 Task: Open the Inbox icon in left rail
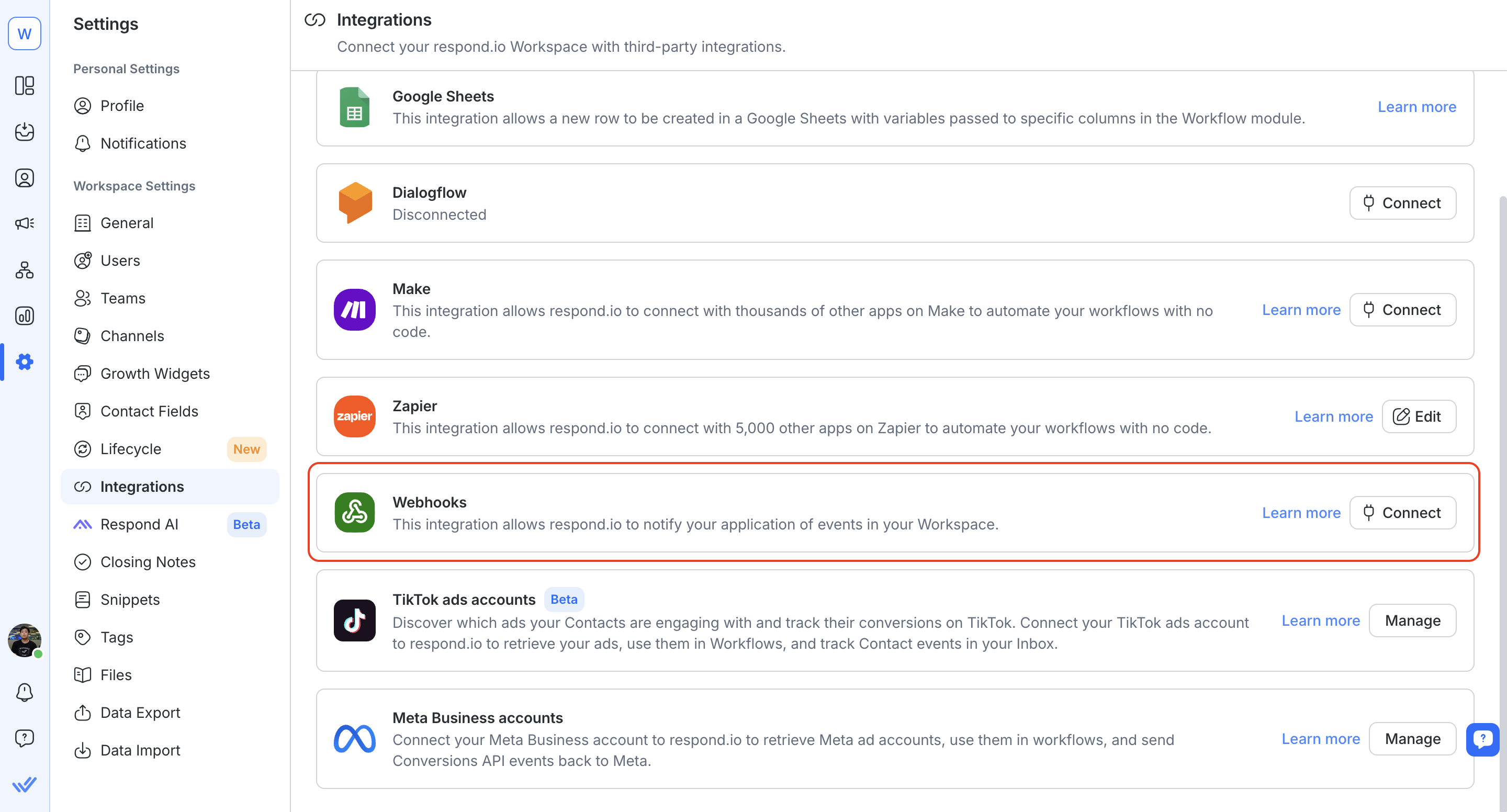(x=25, y=132)
